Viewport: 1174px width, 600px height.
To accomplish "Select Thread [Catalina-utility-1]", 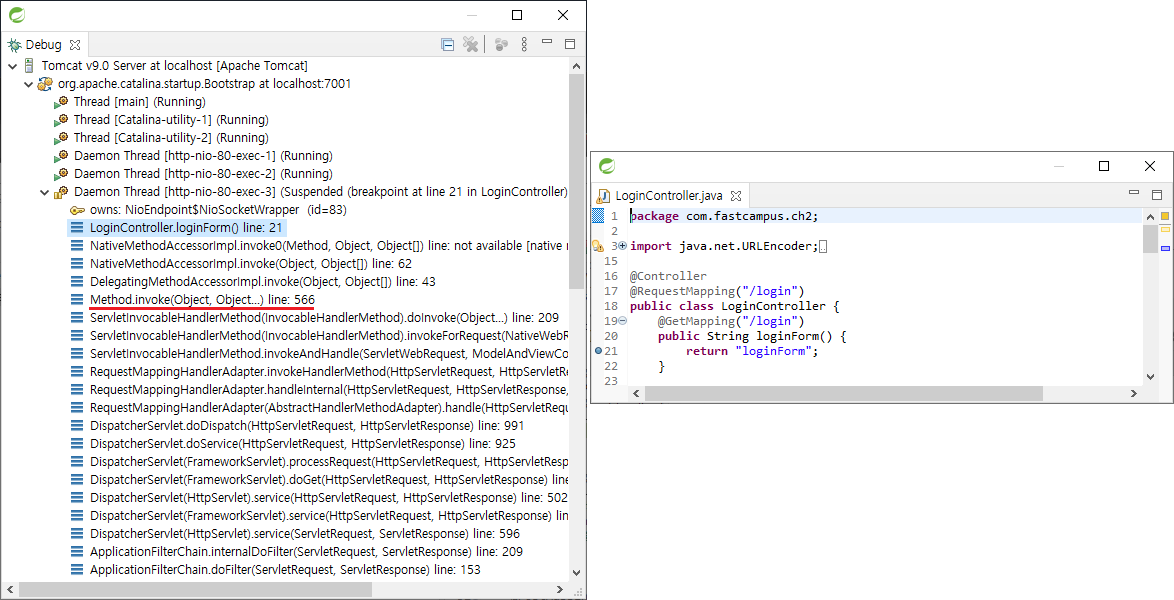I will (x=171, y=120).
